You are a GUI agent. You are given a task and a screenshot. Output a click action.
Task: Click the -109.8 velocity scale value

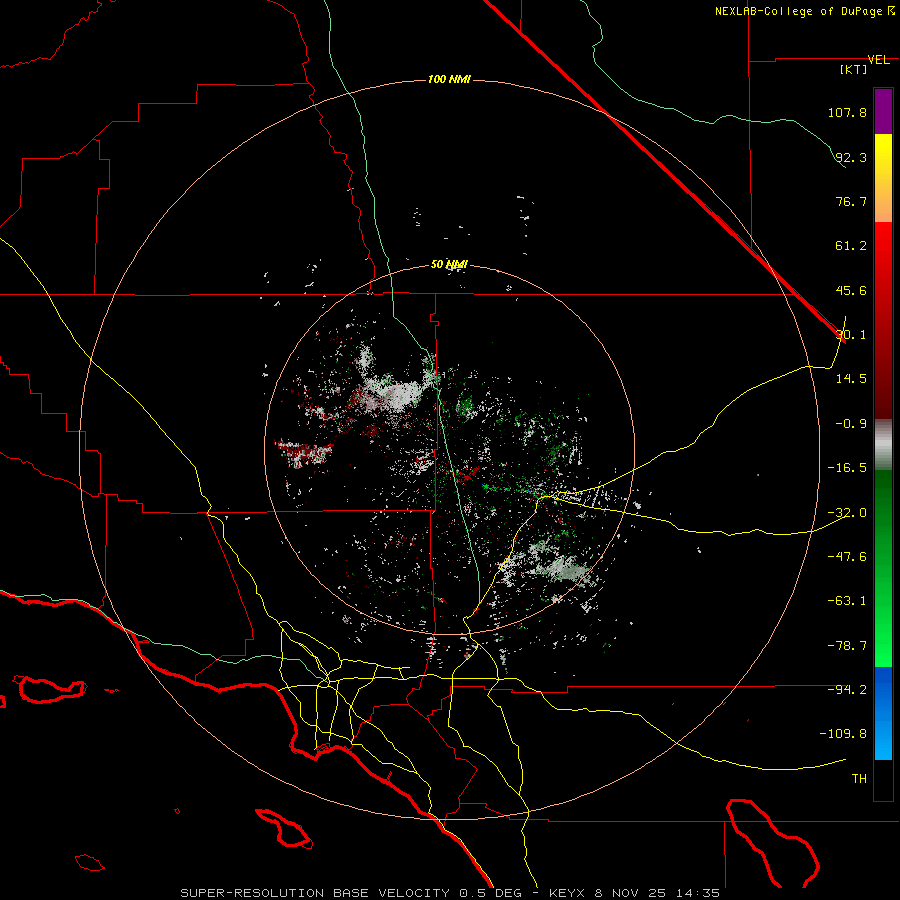[844, 734]
